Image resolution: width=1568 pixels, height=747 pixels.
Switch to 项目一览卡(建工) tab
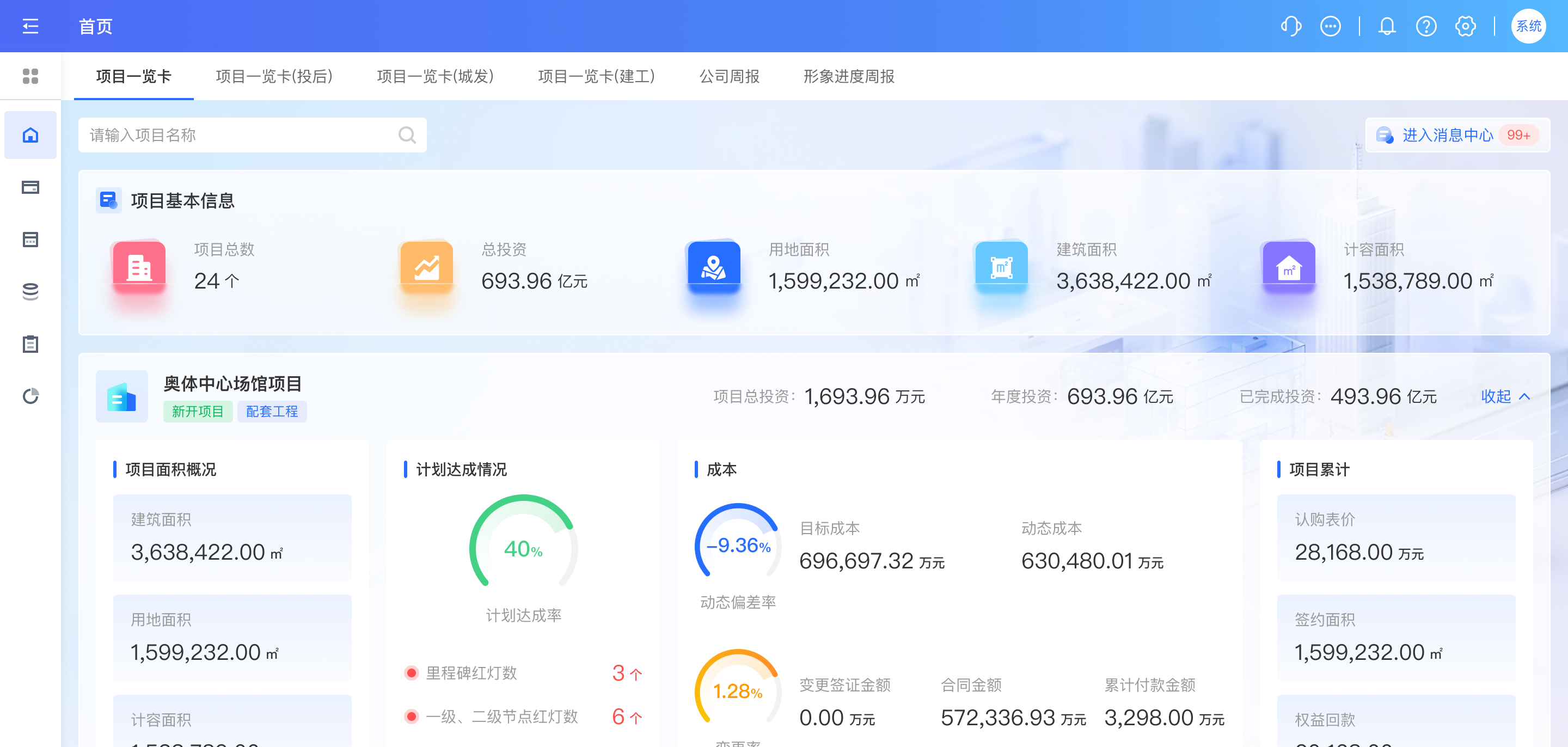tap(597, 76)
